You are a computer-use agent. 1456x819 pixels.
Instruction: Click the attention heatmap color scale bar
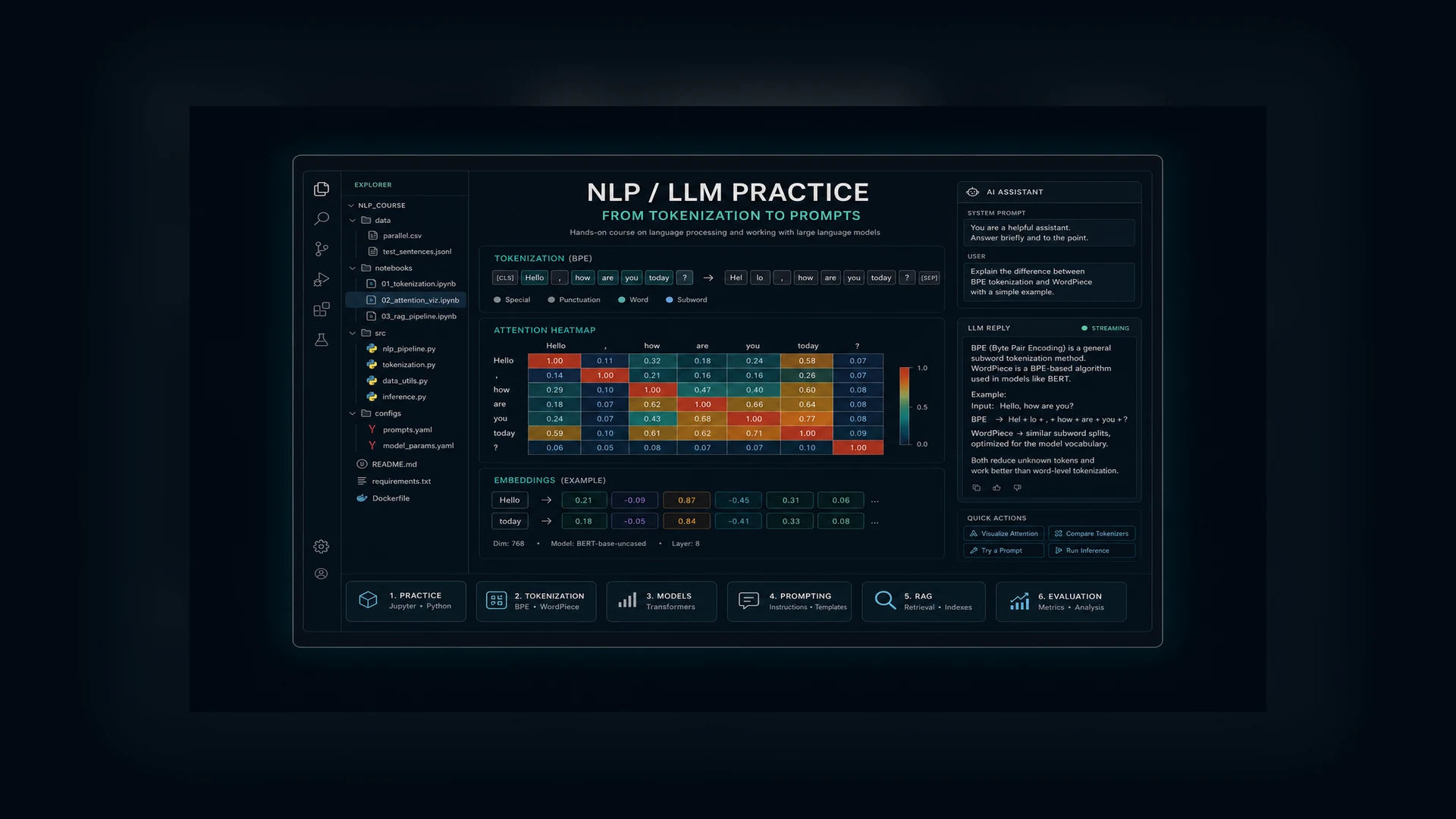point(905,406)
